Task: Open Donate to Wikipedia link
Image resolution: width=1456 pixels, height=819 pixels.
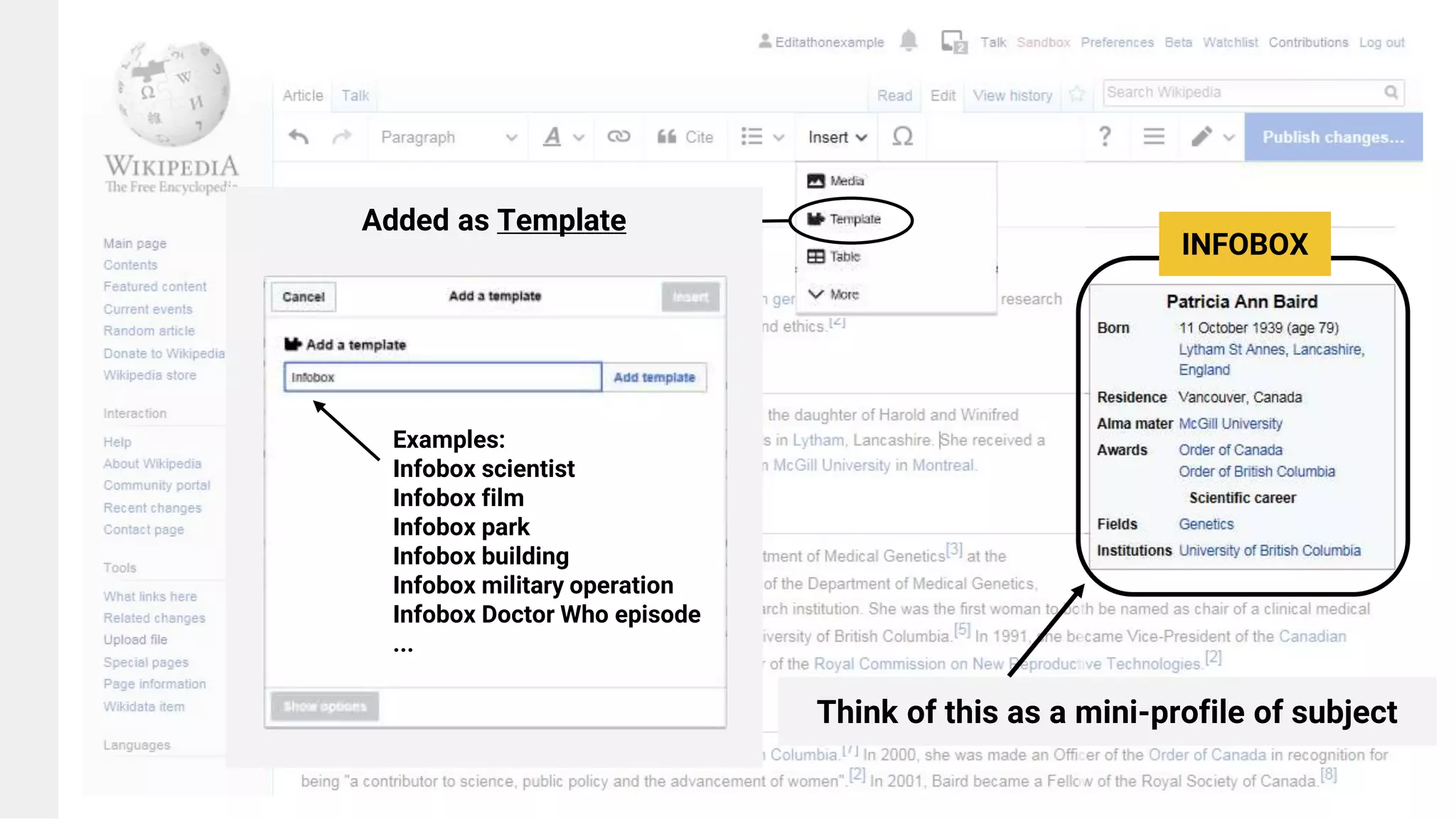Action: click(164, 353)
